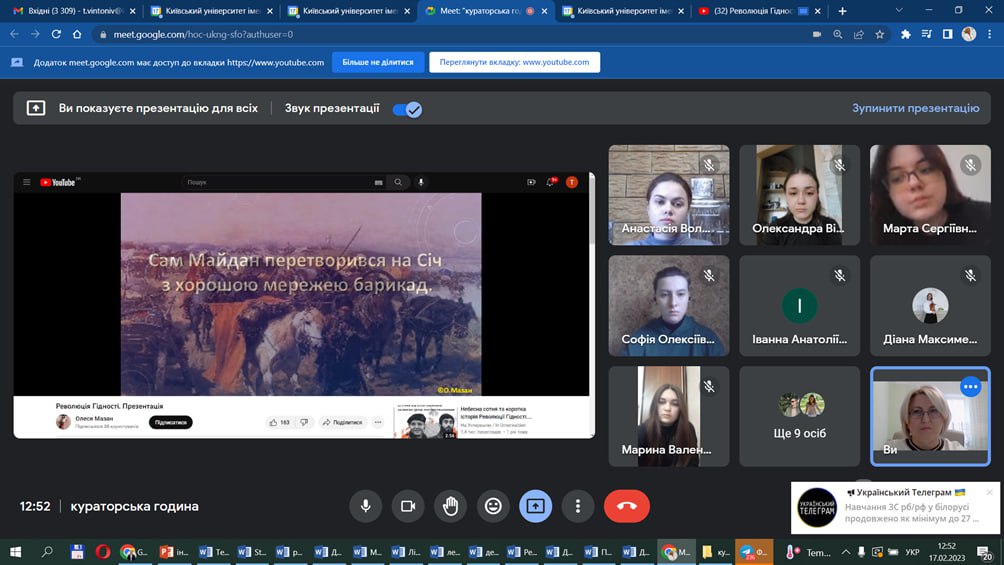This screenshot has height=565, width=1004.
Task: Click the present screen button
Action: tap(535, 506)
